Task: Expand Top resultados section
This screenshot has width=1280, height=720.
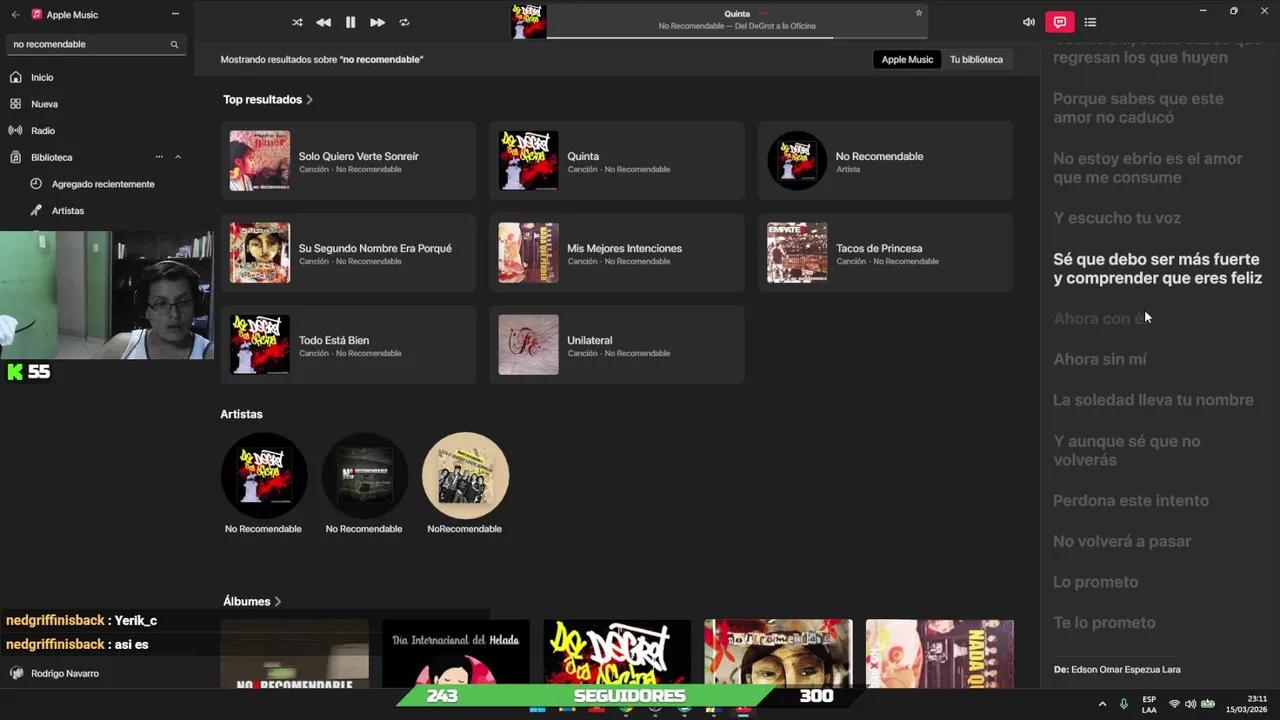Action: coord(309,100)
